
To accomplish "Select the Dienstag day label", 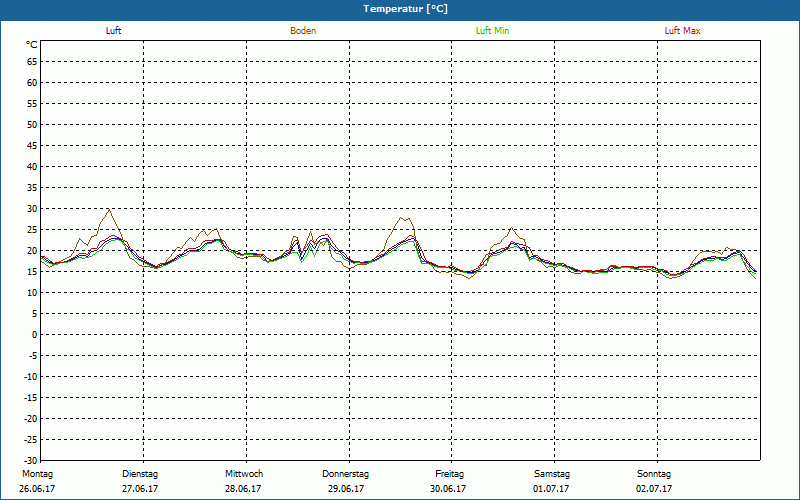I will [140, 474].
